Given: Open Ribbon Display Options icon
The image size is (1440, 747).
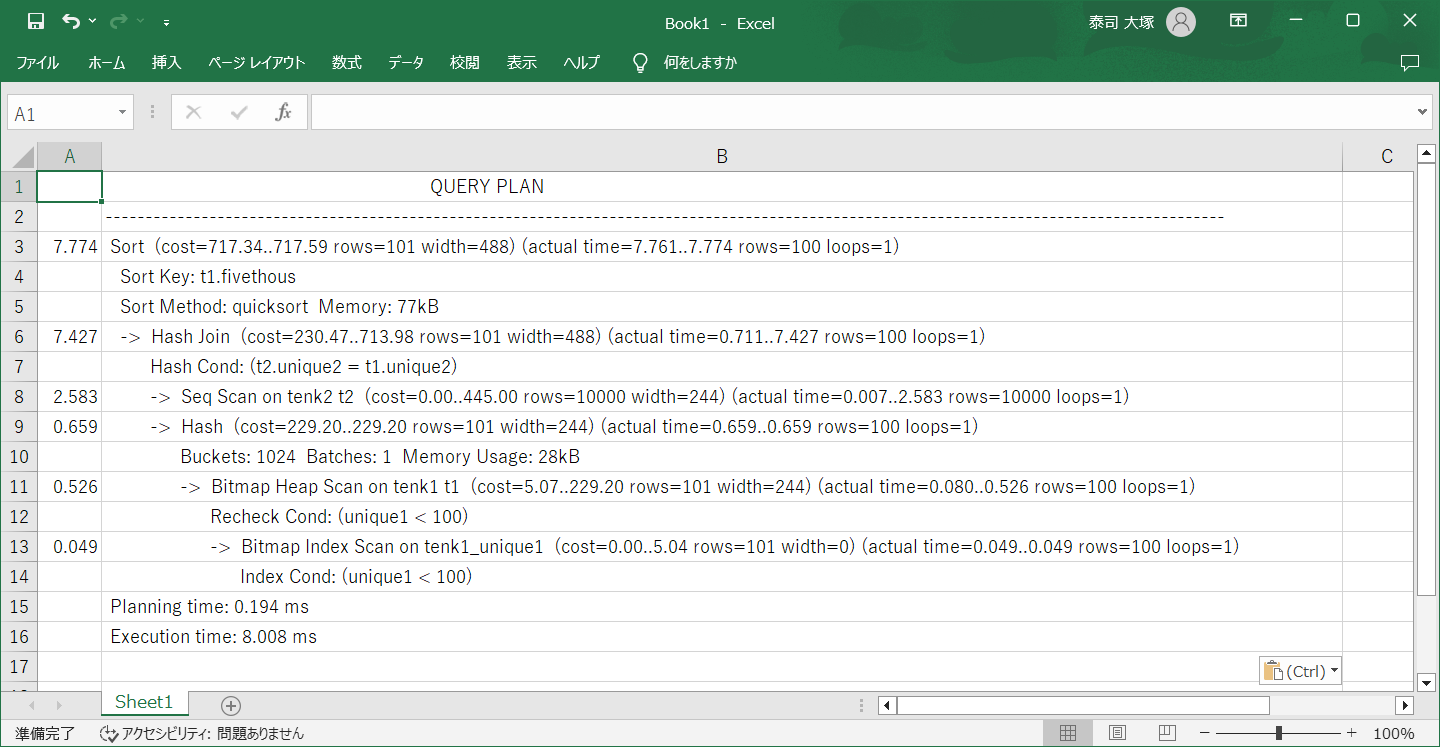Looking at the screenshot, I should [x=1238, y=21].
